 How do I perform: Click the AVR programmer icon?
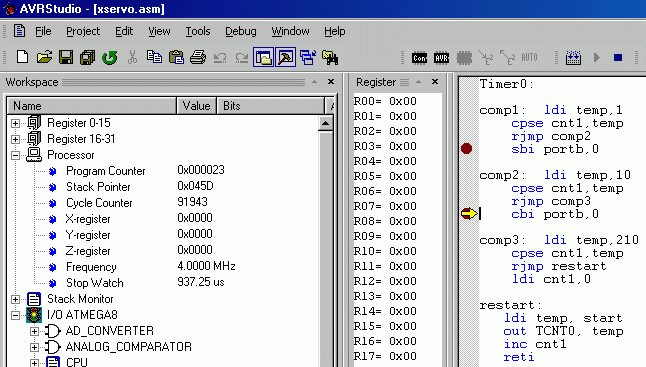[x=441, y=58]
